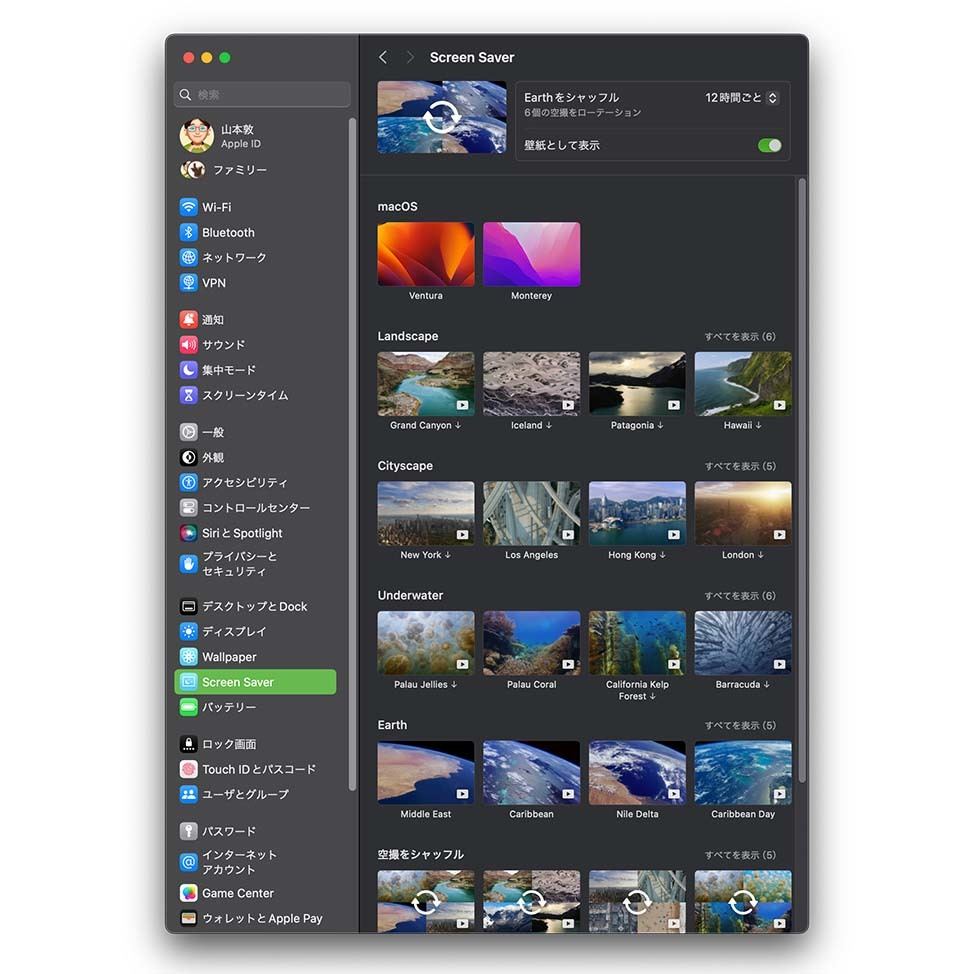Click the Bluetooth icon in sidebar
This screenshot has height=974, width=974.
pos(188,232)
